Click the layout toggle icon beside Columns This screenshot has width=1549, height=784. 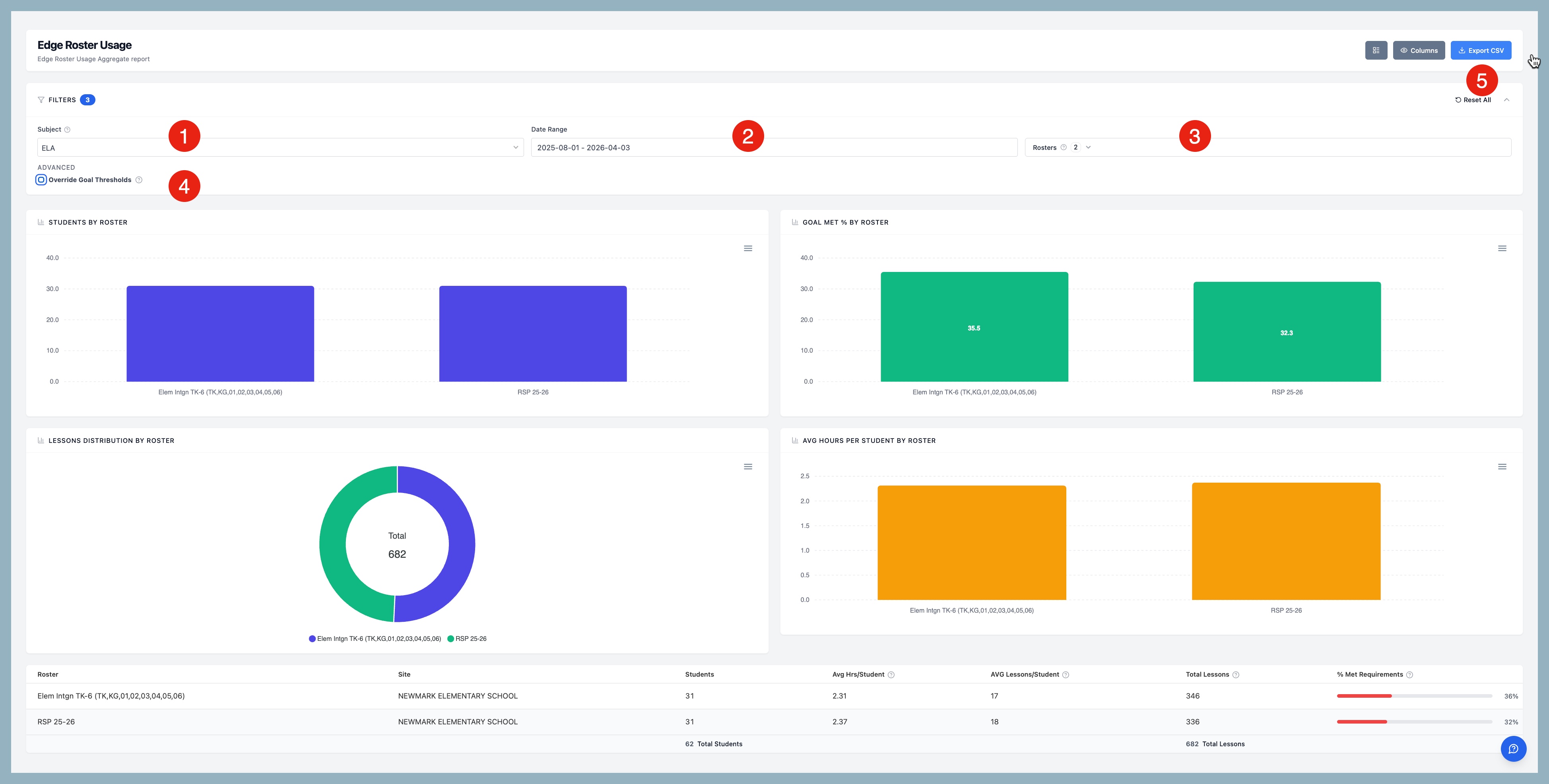[x=1376, y=50]
